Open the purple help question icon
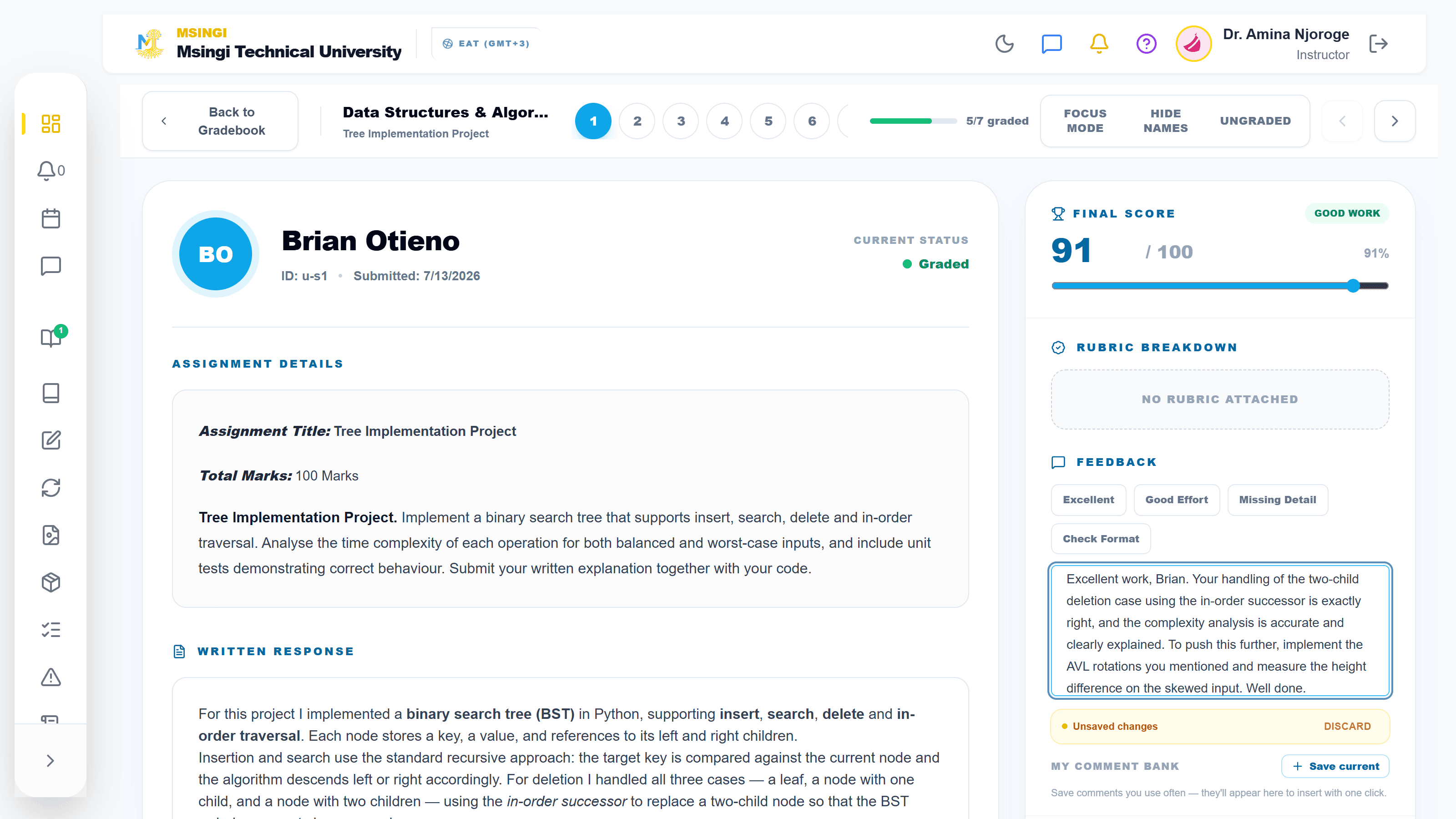The width and height of the screenshot is (1456, 819). pyautogui.click(x=1146, y=44)
